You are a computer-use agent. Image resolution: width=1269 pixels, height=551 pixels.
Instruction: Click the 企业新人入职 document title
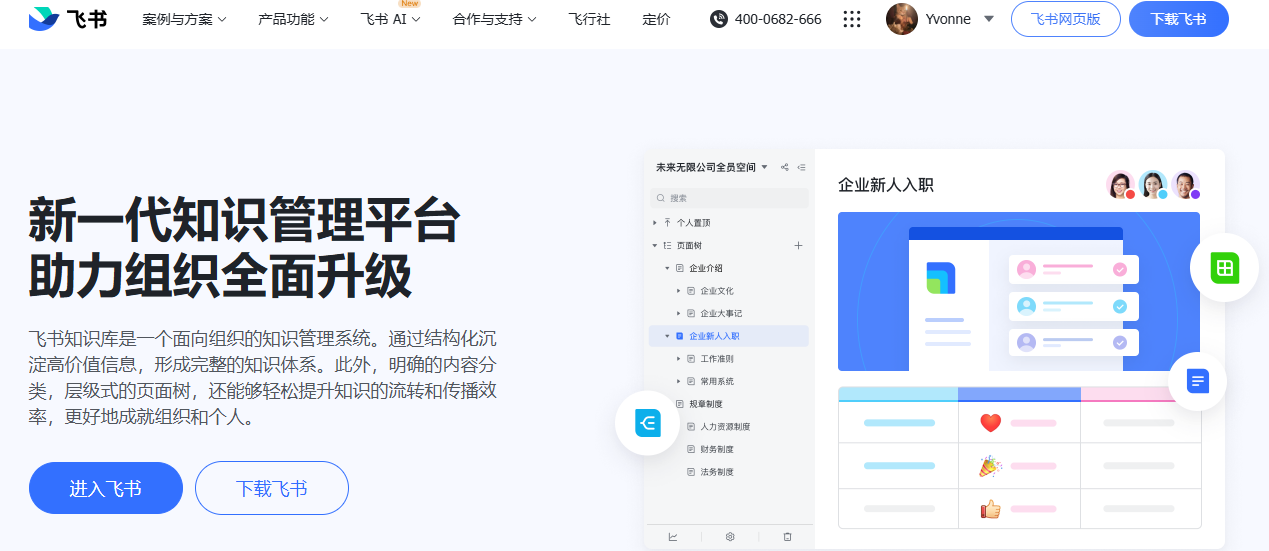pyautogui.click(x=886, y=185)
